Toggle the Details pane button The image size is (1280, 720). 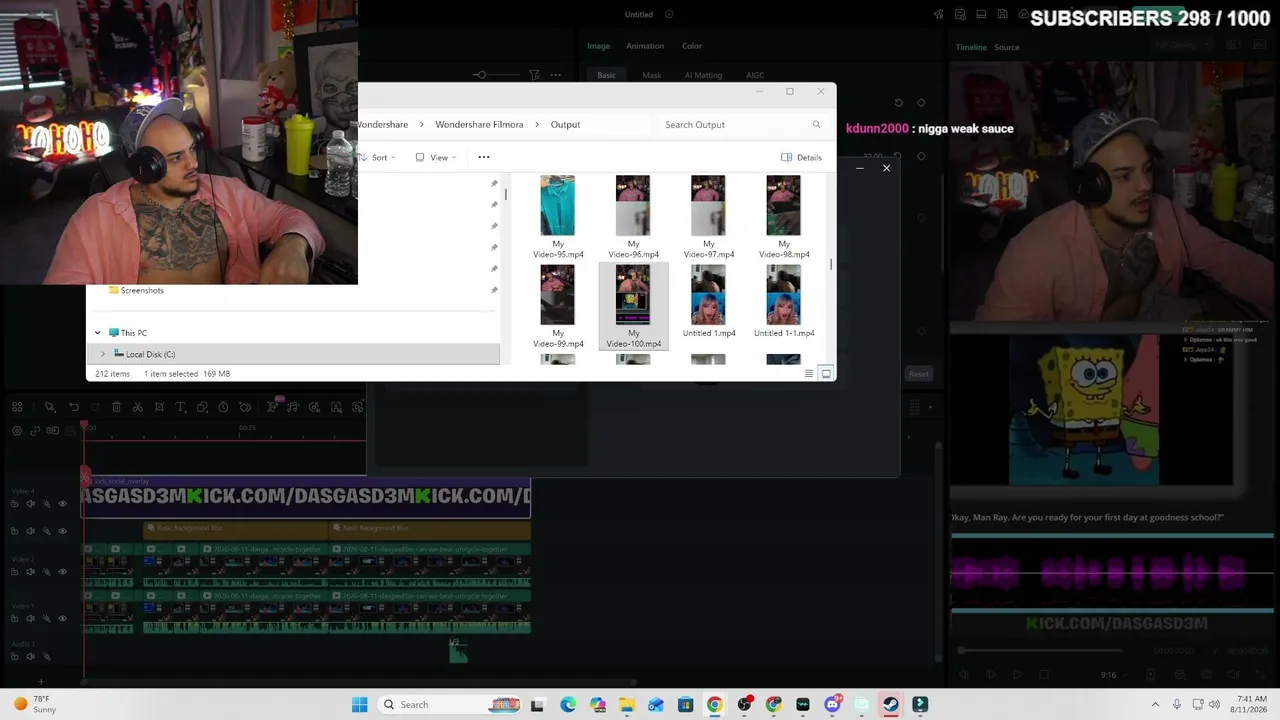coord(802,157)
